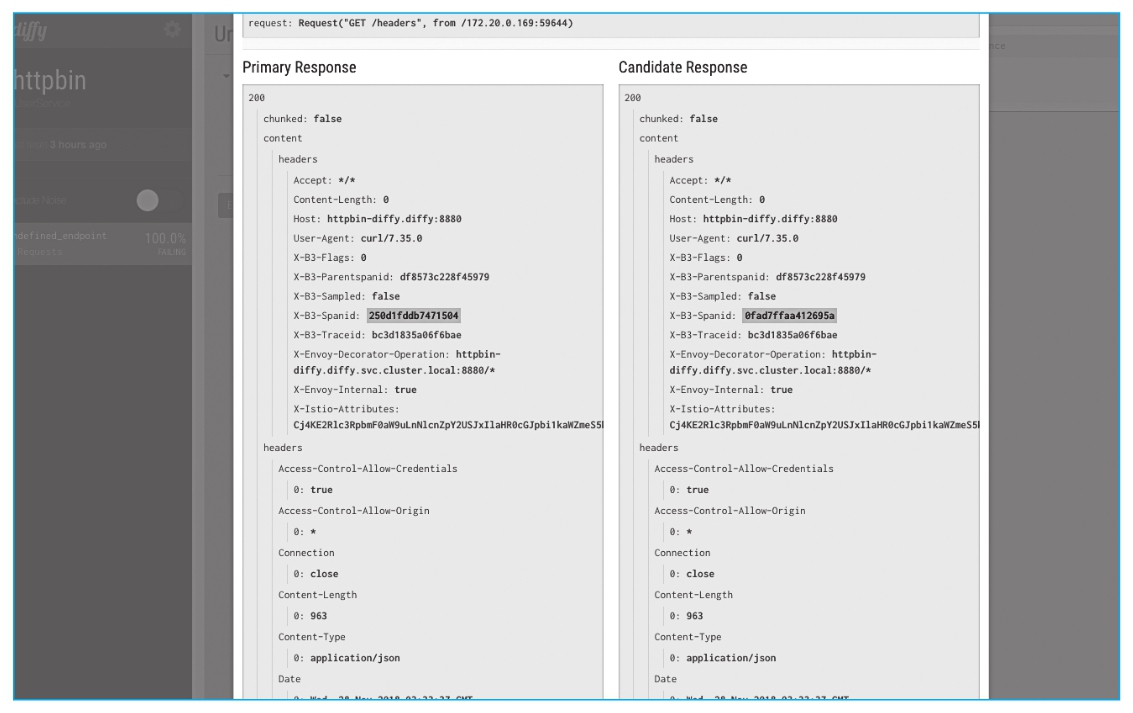Screen dimensions: 1133x713
Task: Select highlighted Candidate span ID 0fad7ffaa412695a
Action: click(789, 315)
